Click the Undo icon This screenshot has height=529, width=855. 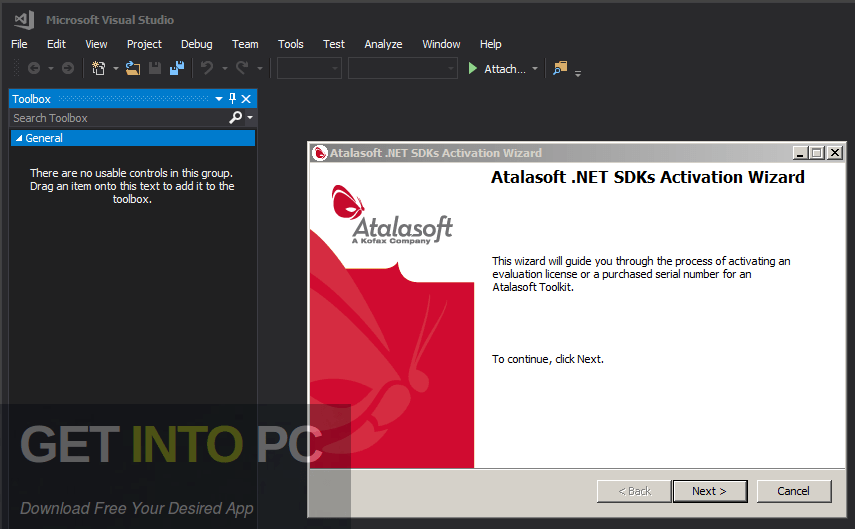207,68
